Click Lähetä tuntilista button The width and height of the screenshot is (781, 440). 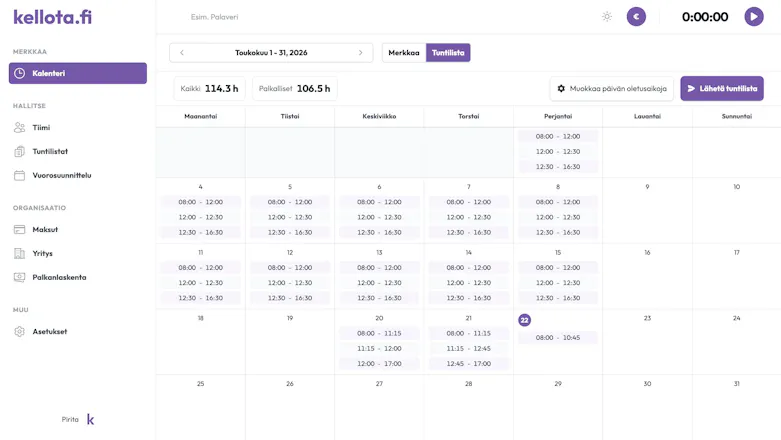[x=722, y=89]
